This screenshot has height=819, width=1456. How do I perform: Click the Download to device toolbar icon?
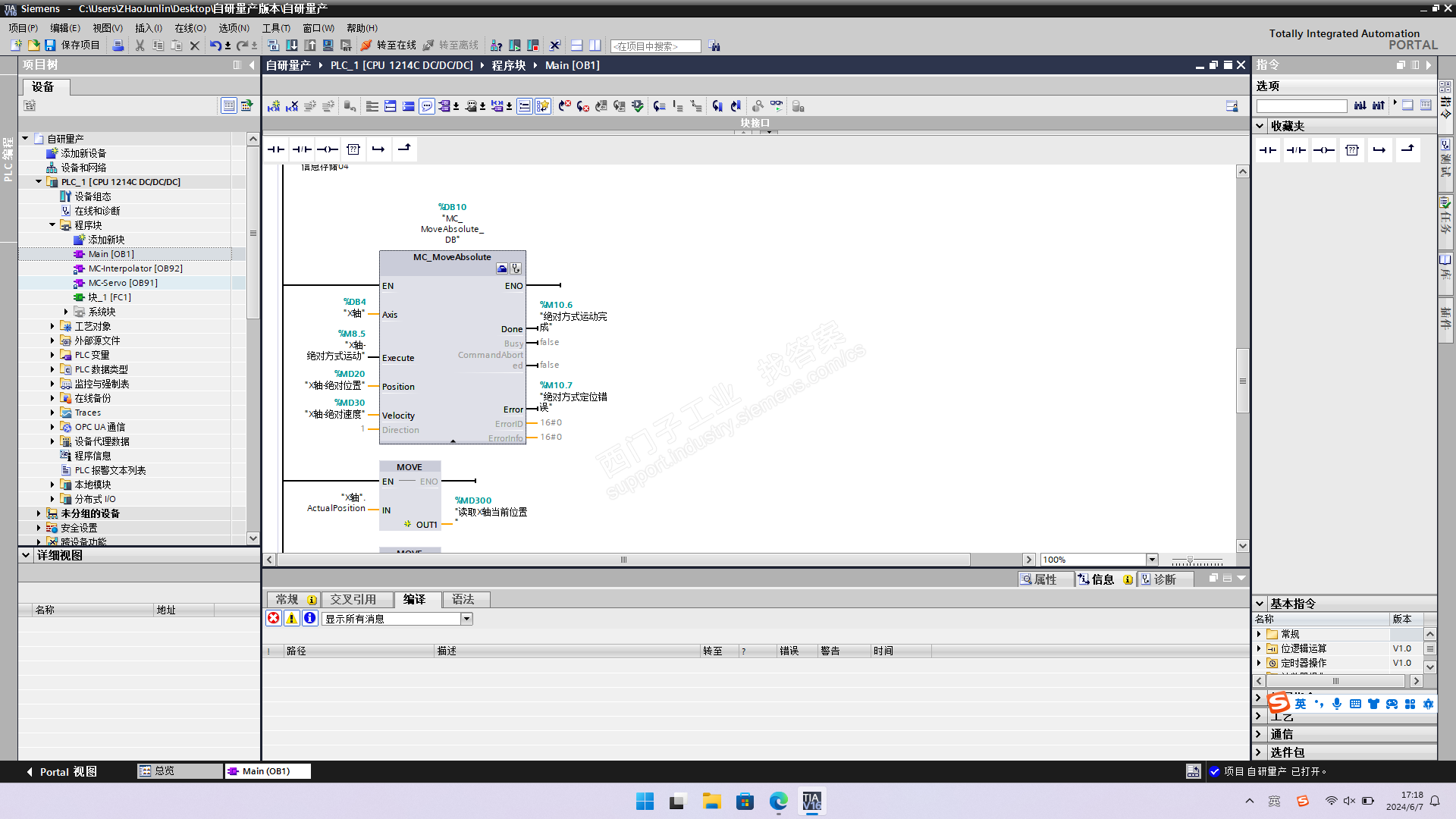pyautogui.click(x=292, y=45)
